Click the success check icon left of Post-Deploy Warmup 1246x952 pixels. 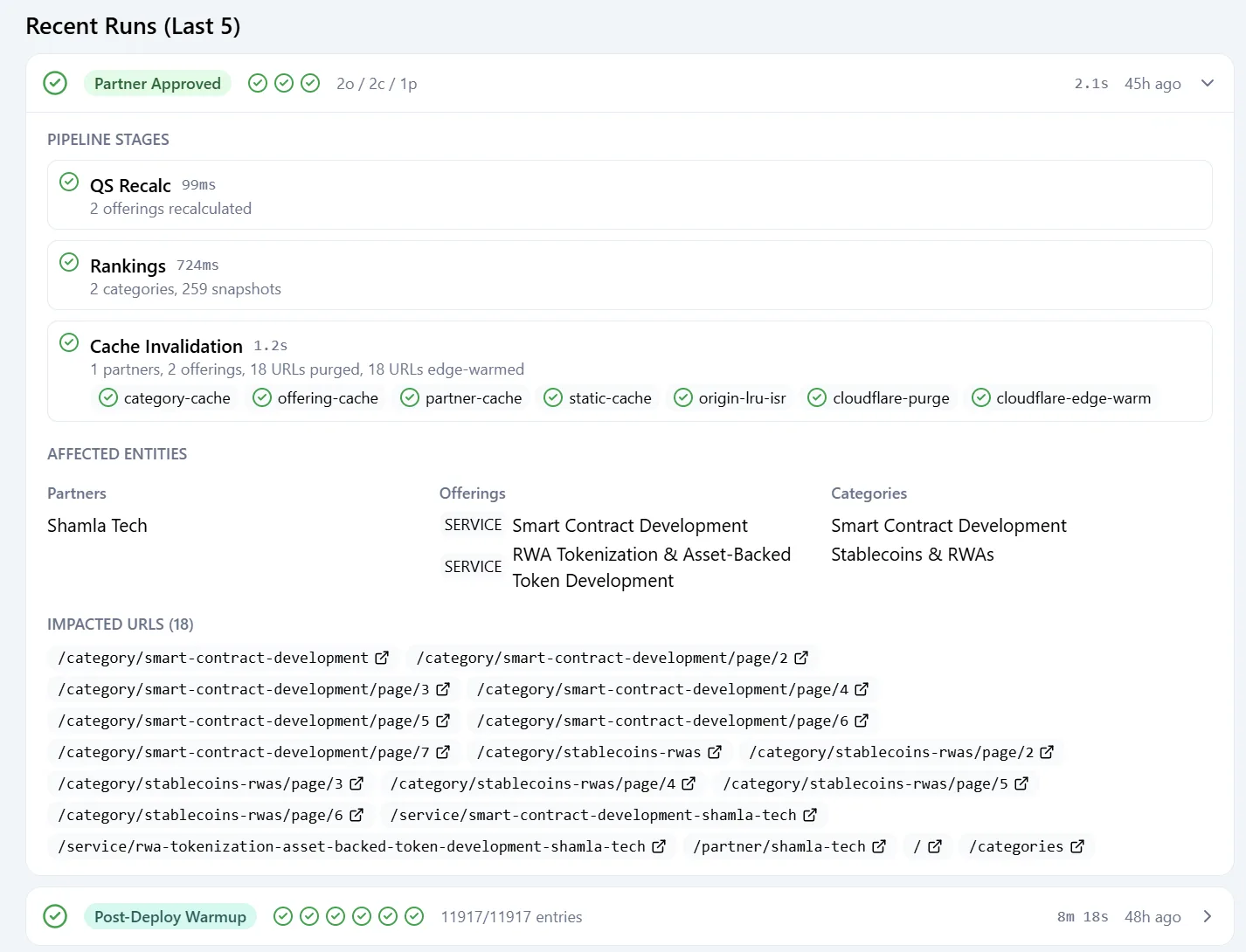55,916
